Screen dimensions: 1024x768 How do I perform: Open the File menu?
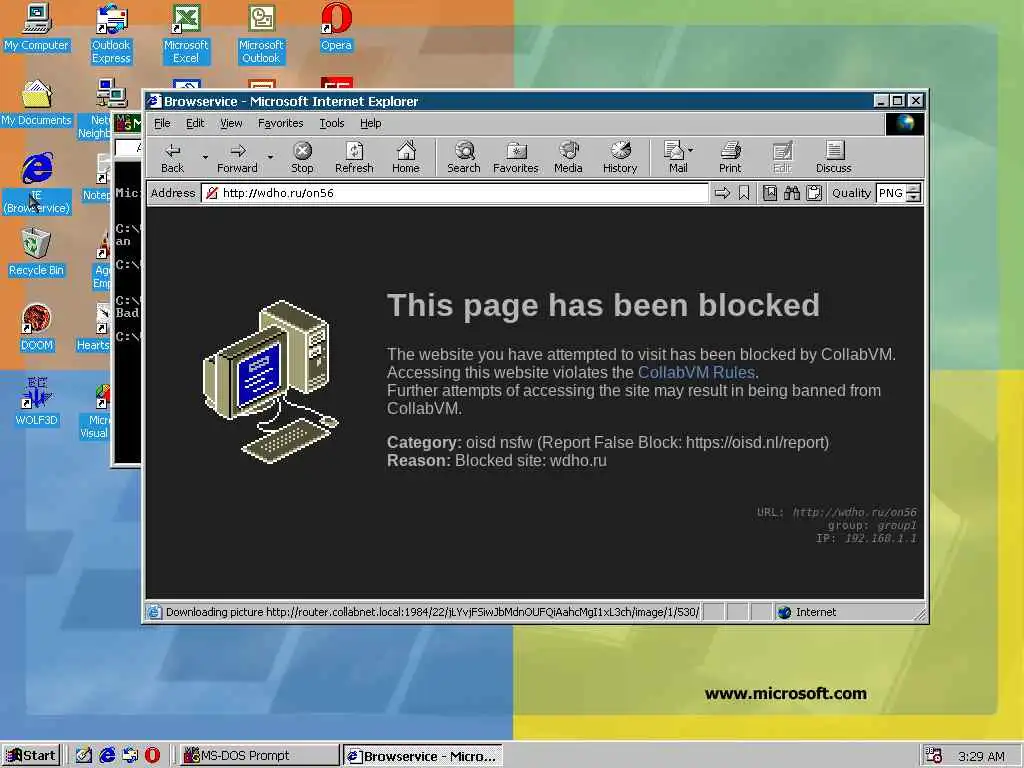162,123
